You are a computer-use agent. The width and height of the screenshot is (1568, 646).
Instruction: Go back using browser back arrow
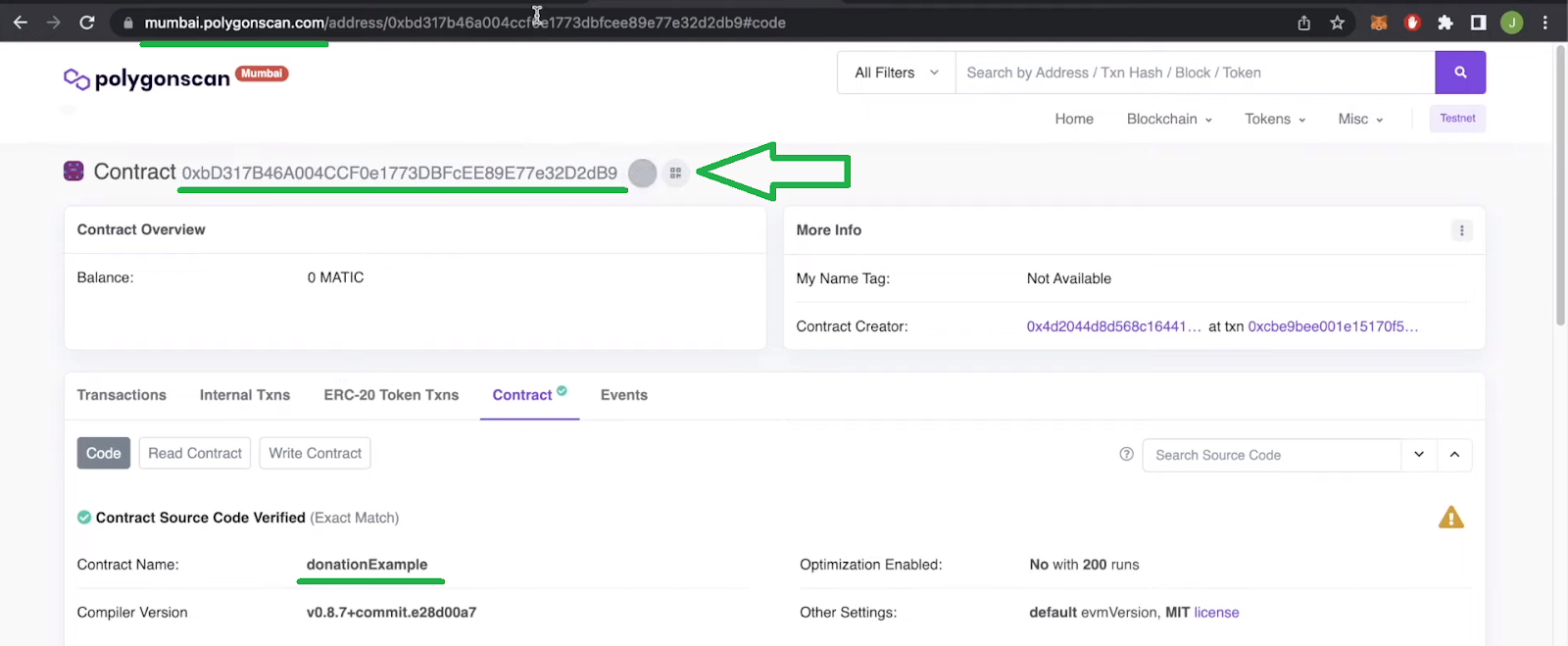[x=21, y=22]
